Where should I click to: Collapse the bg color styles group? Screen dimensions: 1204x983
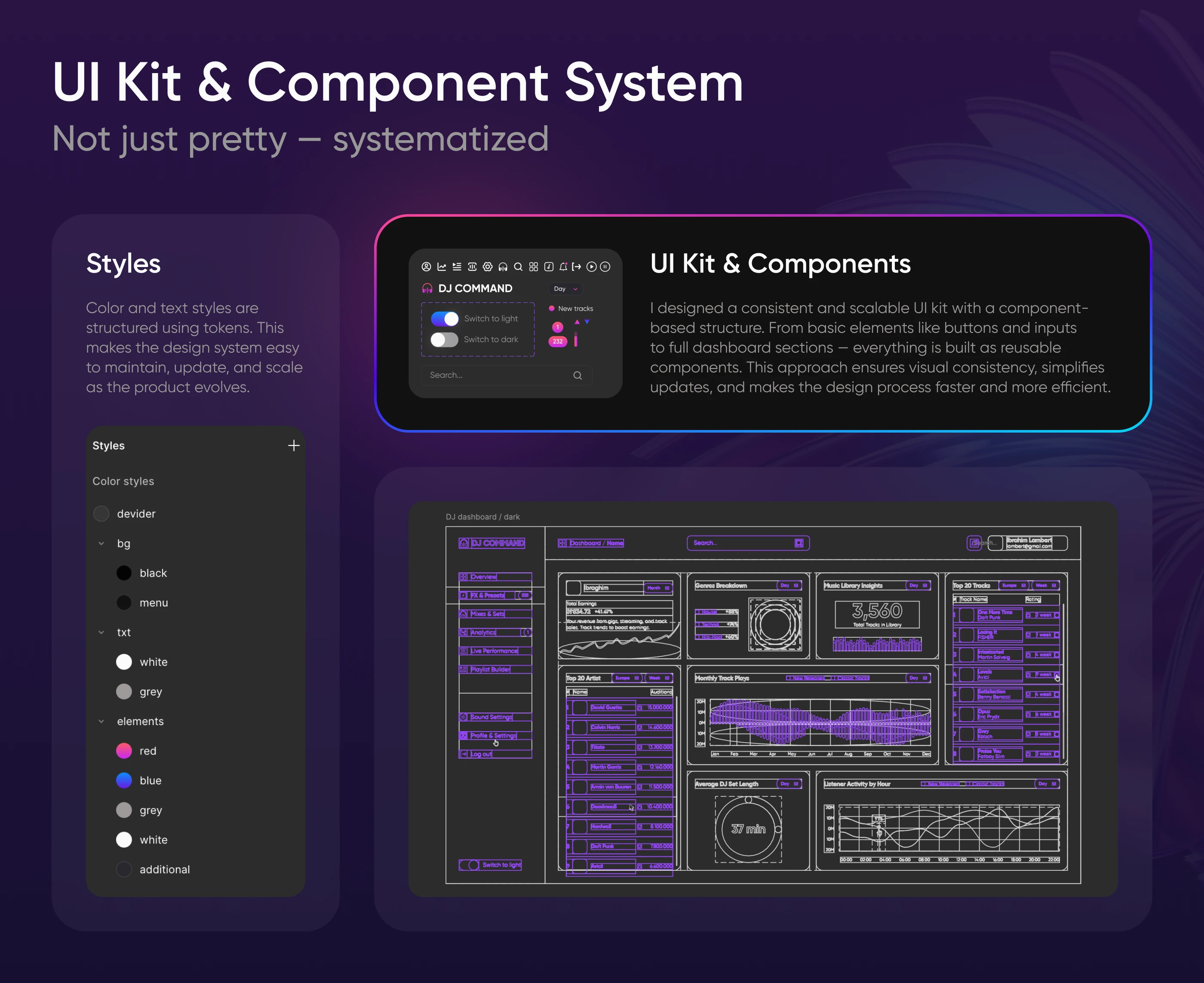(x=101, y=544)
